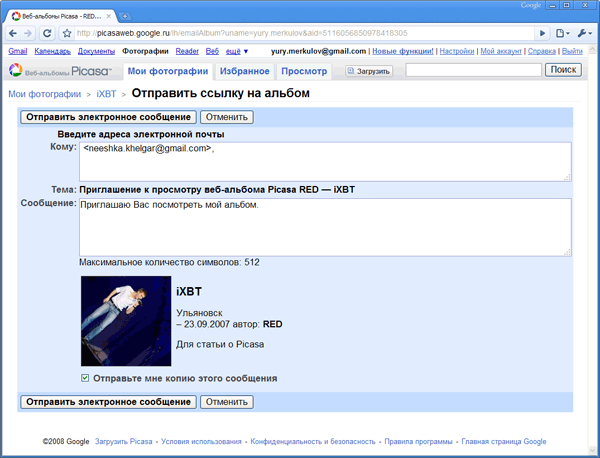Click 'Фотографии' in the Google bar
The image size is (600, 458).
(x=145, y=51)
